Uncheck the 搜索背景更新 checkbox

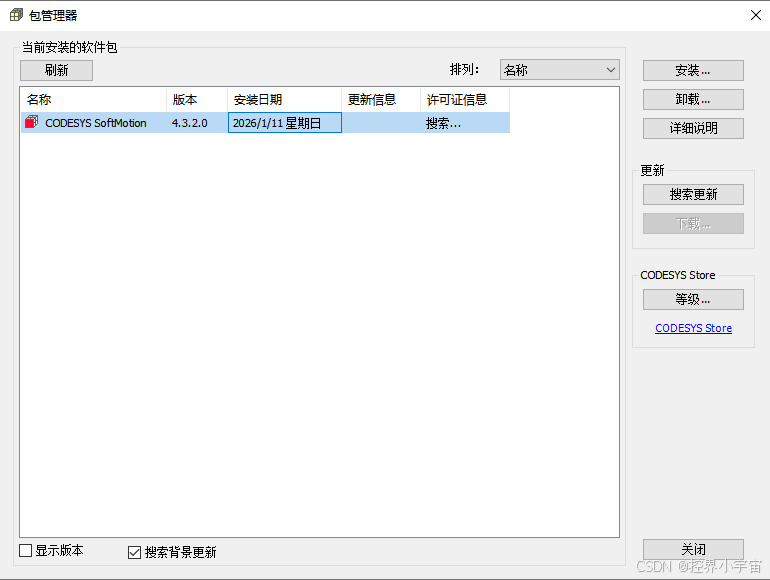tap(134, 552)
